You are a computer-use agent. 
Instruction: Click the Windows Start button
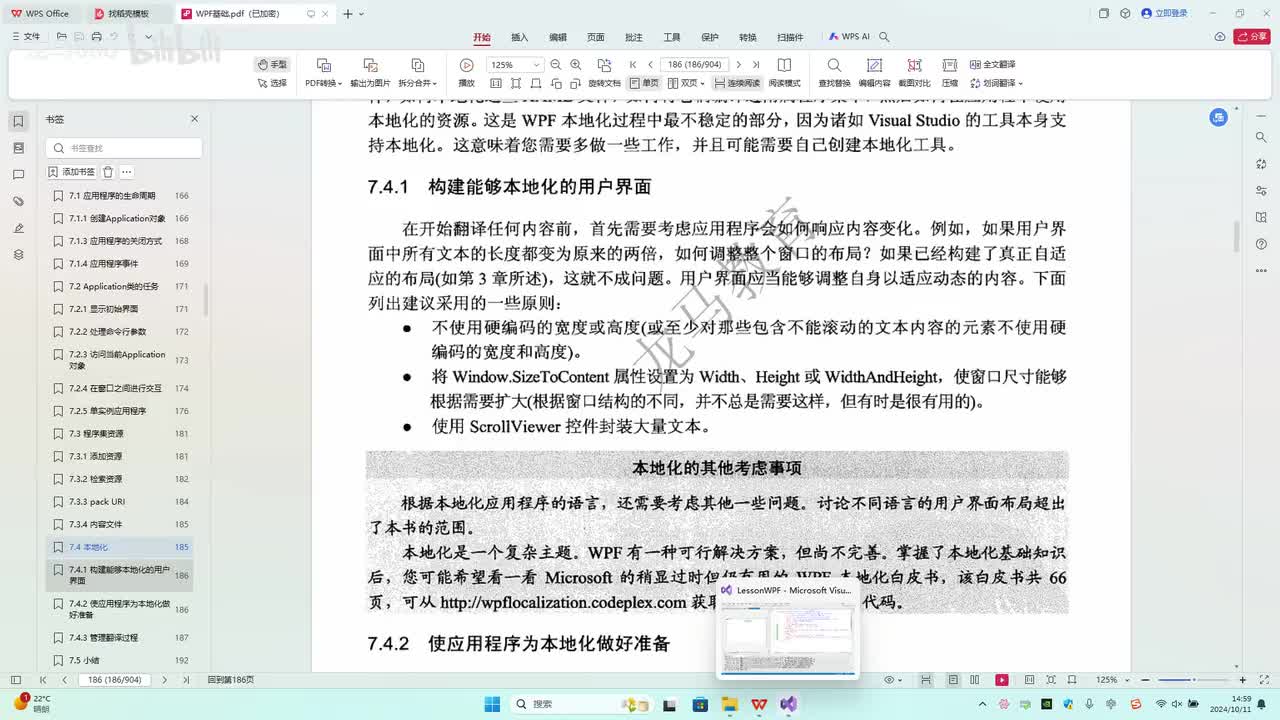click(x=492, y=704)
